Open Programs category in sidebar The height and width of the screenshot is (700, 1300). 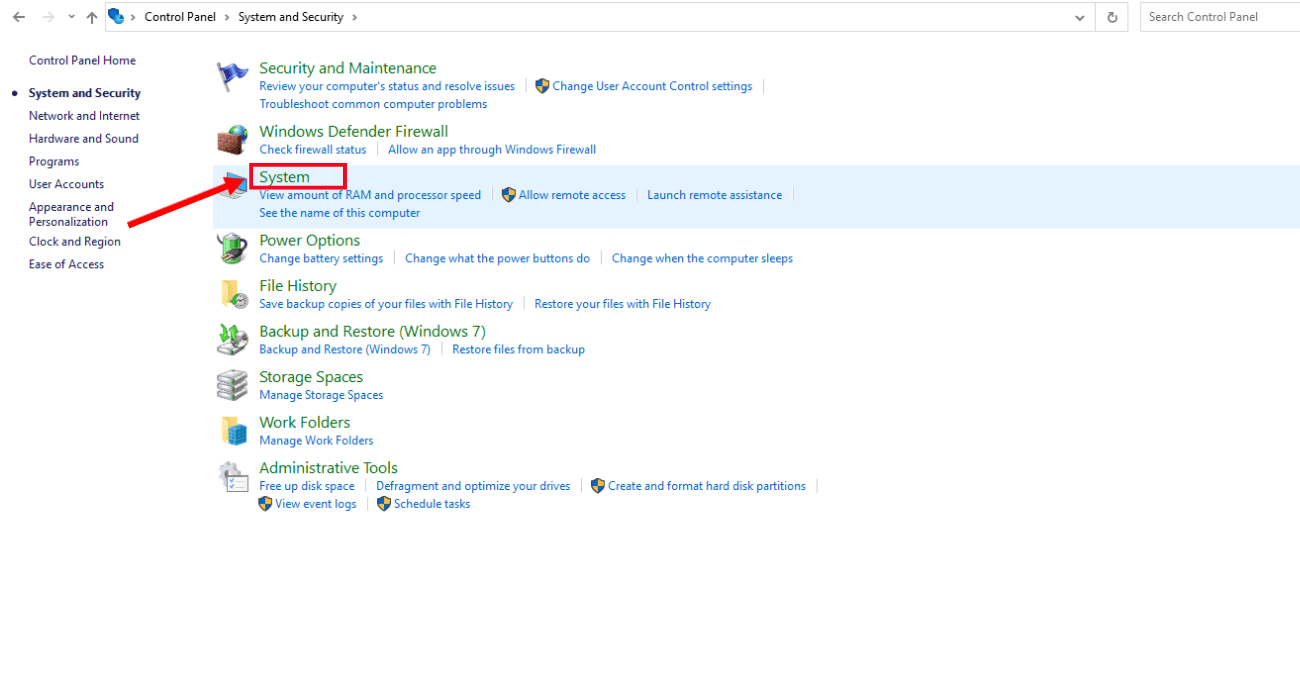54,162
